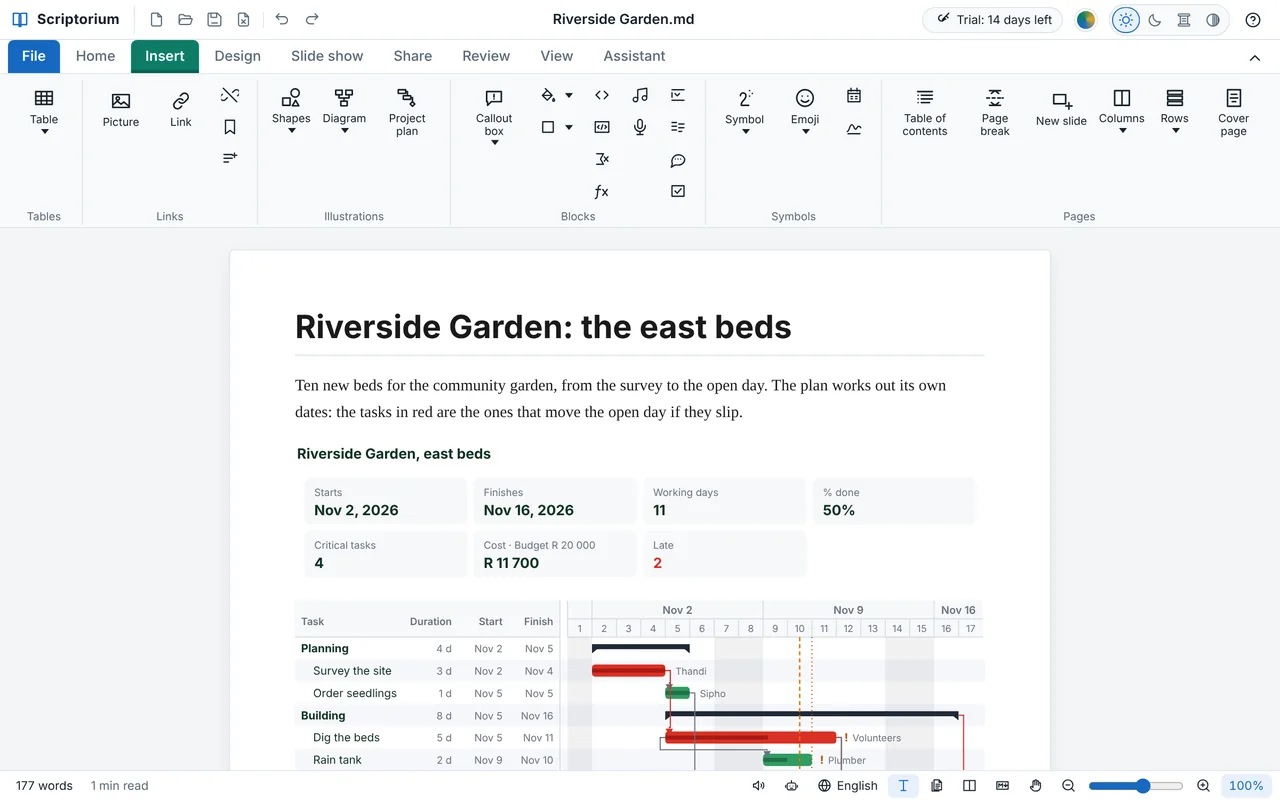Screen dimensions: 1280x800
Task: Switch to light theme sun toggle
Action: point(1126,20)
